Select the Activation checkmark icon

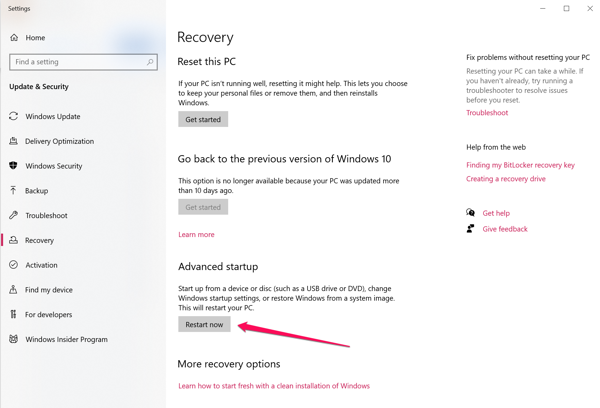[x=13, y=264]
